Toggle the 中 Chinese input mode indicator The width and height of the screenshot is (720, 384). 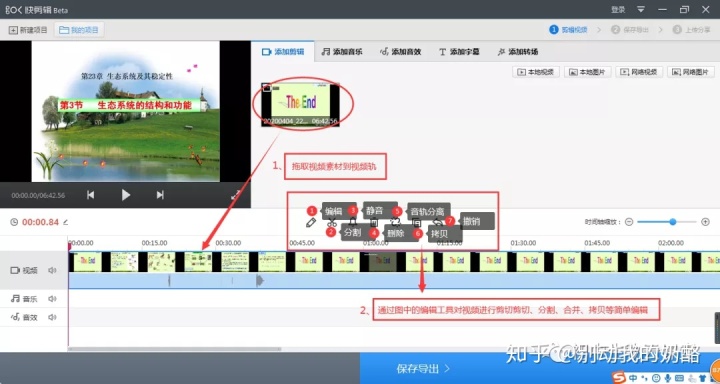tap(633, 378)
